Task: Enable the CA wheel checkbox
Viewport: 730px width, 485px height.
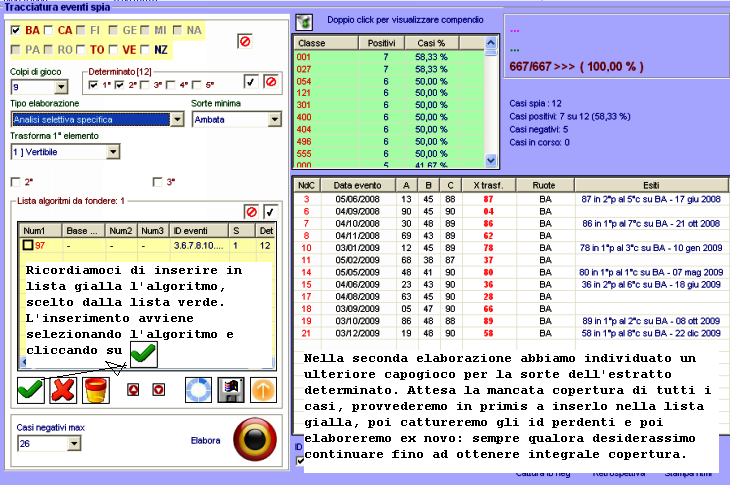Action: (49, 31)
